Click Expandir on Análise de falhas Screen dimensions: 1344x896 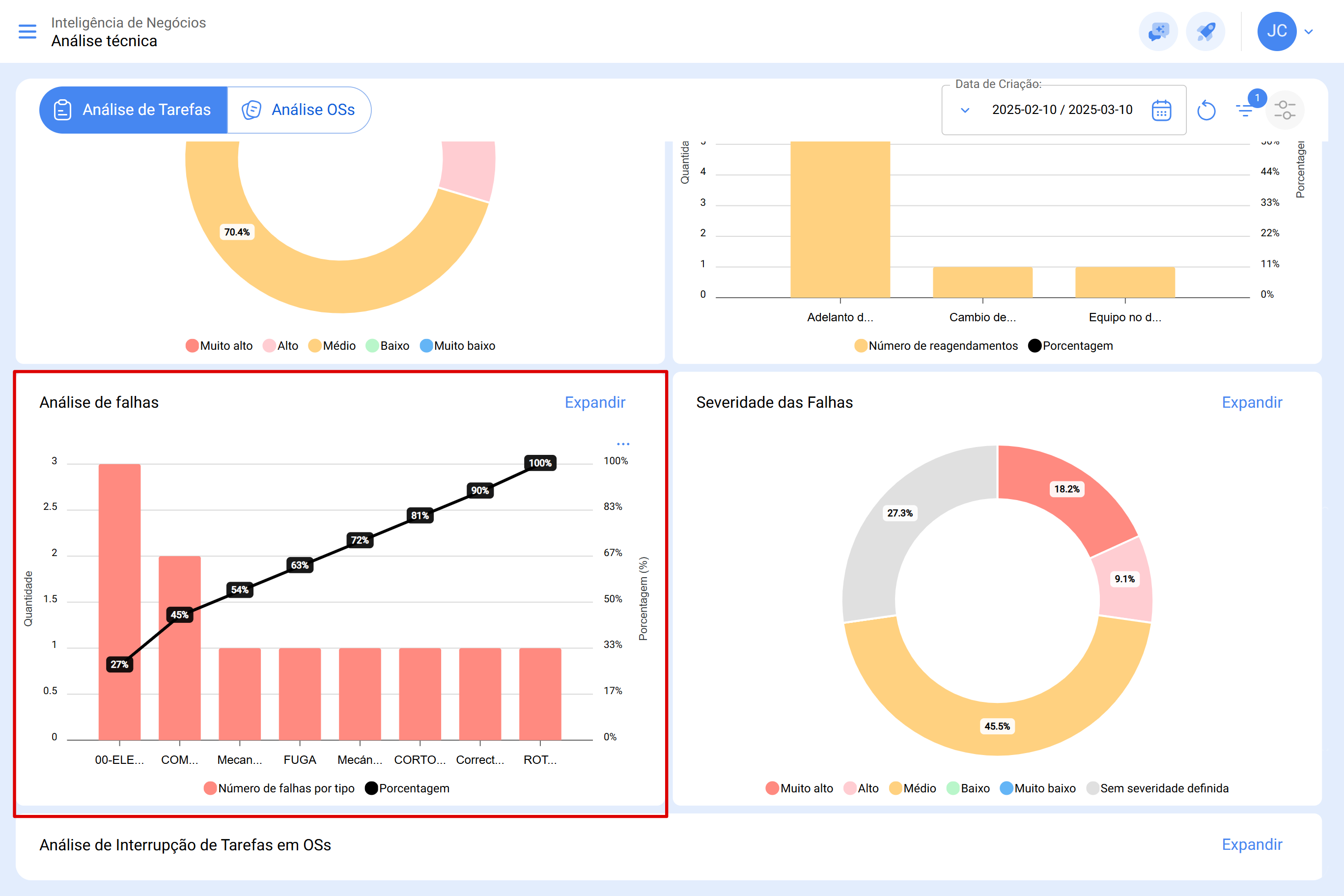click(594, 402)
